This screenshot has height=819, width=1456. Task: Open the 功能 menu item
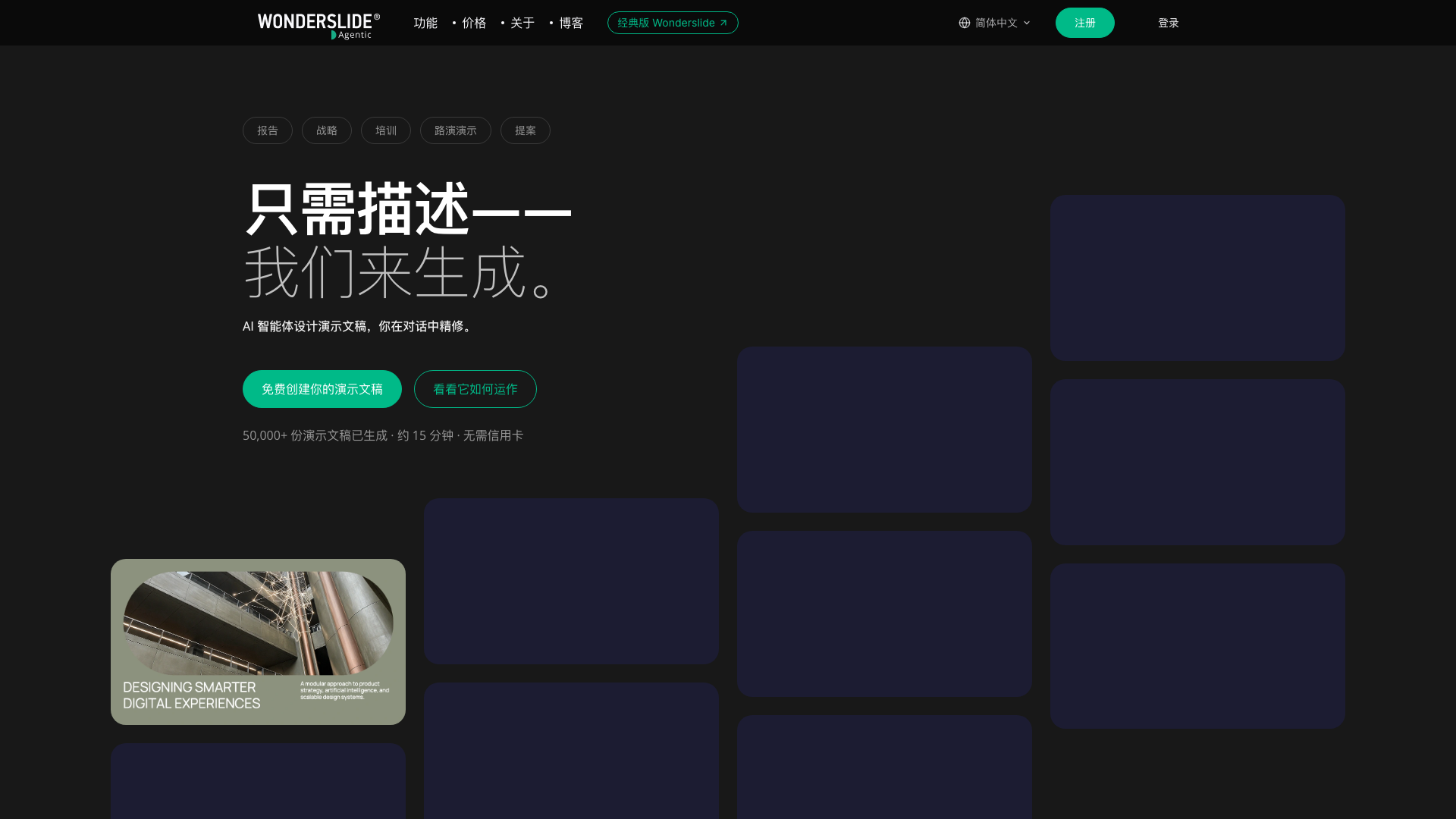click(425, 23)
